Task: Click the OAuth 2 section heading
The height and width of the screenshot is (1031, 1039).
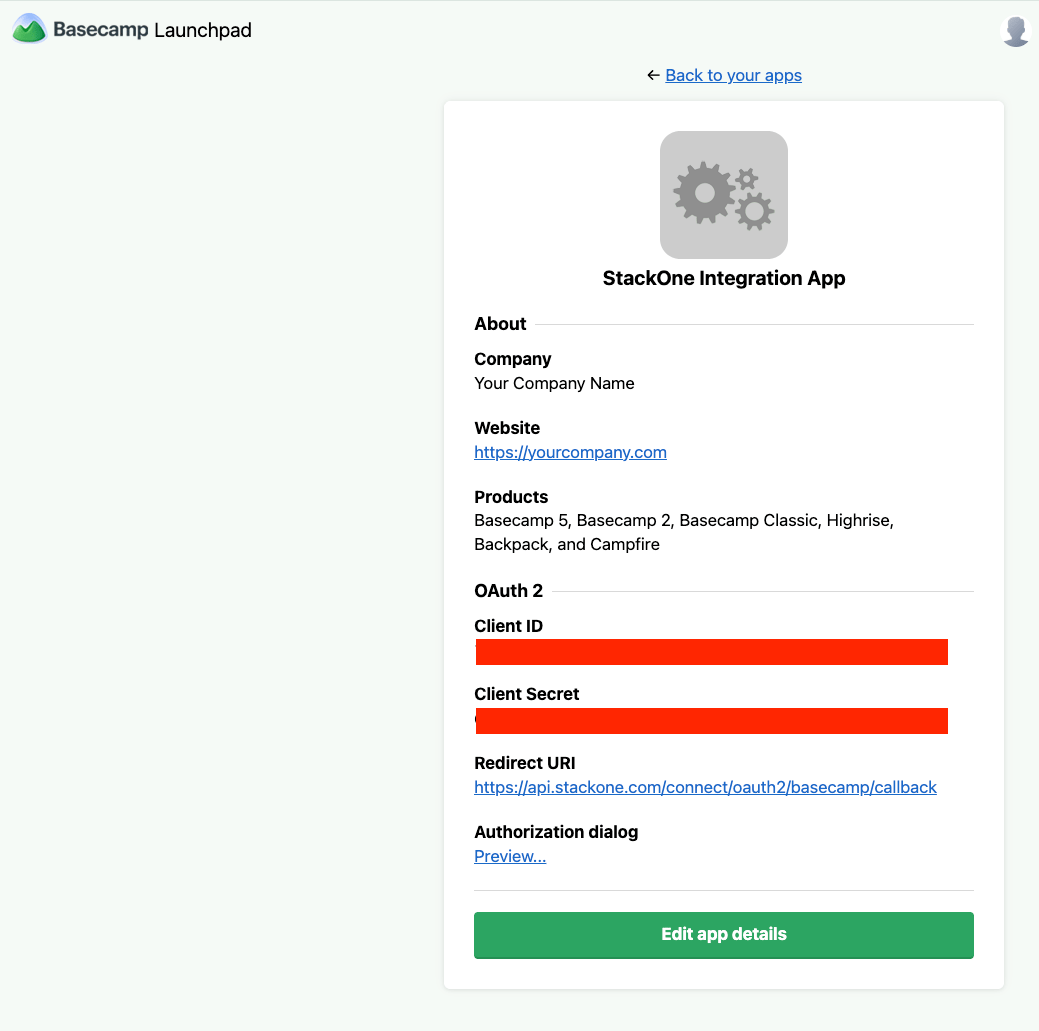Action: click(508, 590)
